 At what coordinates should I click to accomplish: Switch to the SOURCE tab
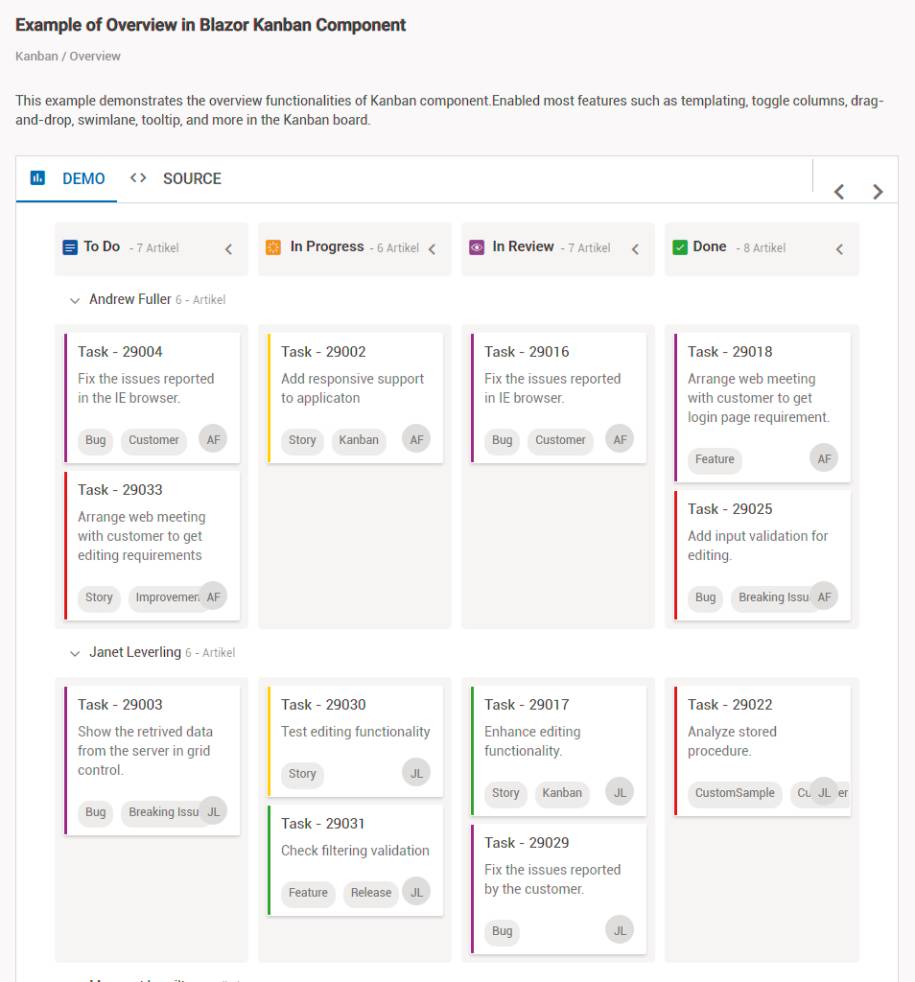(x=191, y=179)
